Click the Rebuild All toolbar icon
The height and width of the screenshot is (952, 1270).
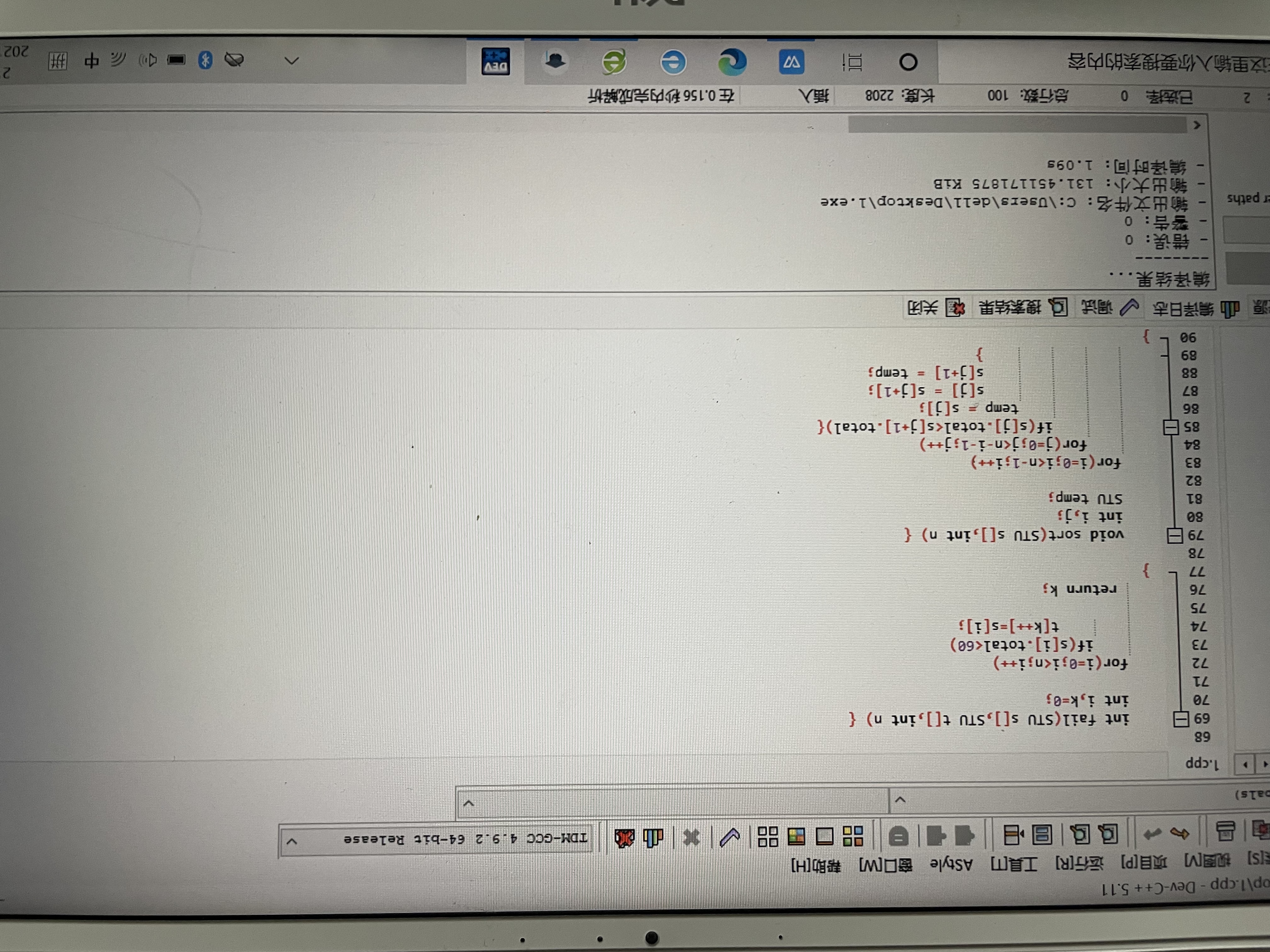click(768, 837)
